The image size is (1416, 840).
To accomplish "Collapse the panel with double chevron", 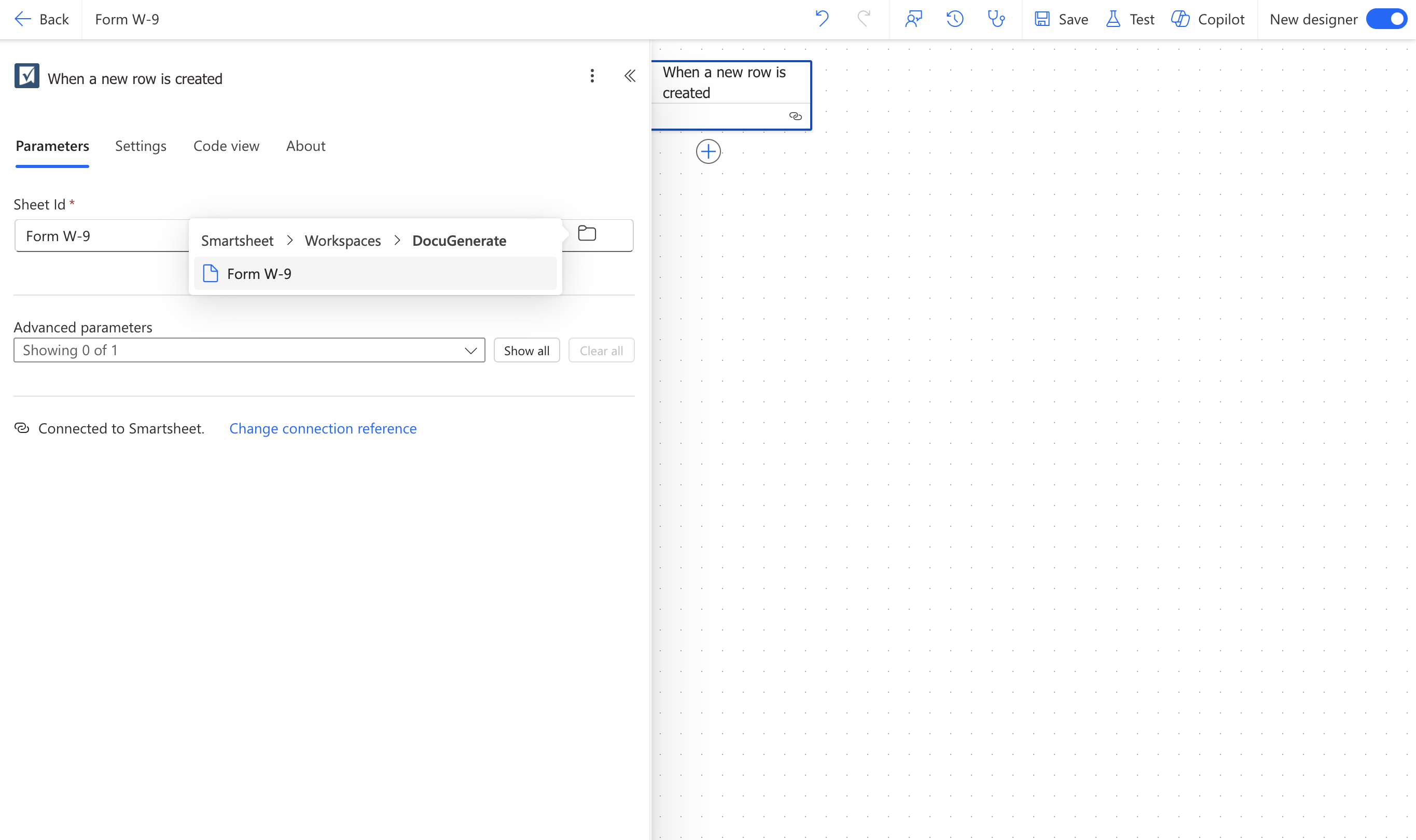I will pos(630,76).
